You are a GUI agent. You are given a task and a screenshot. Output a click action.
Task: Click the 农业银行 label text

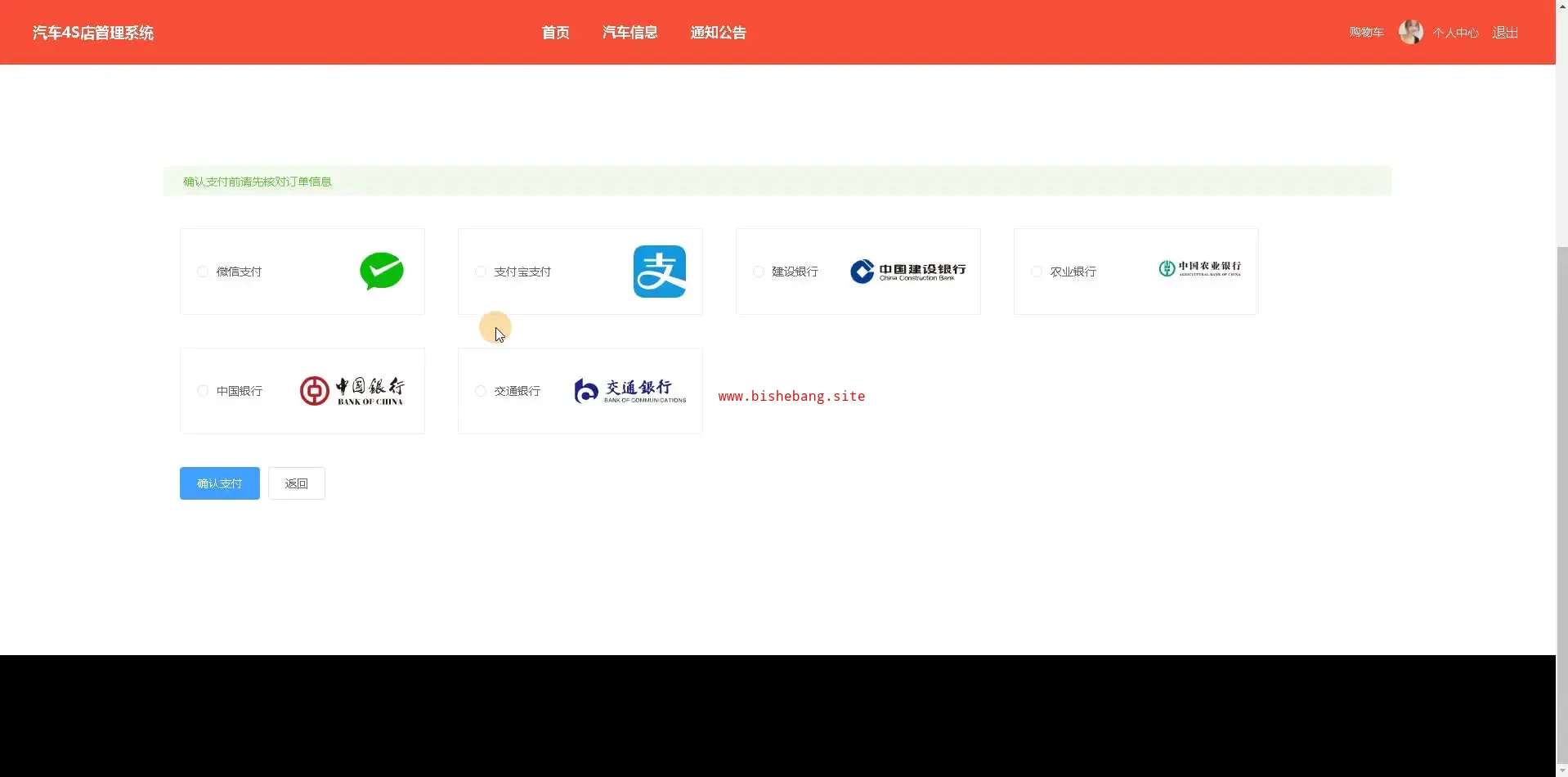point(1073,272)
